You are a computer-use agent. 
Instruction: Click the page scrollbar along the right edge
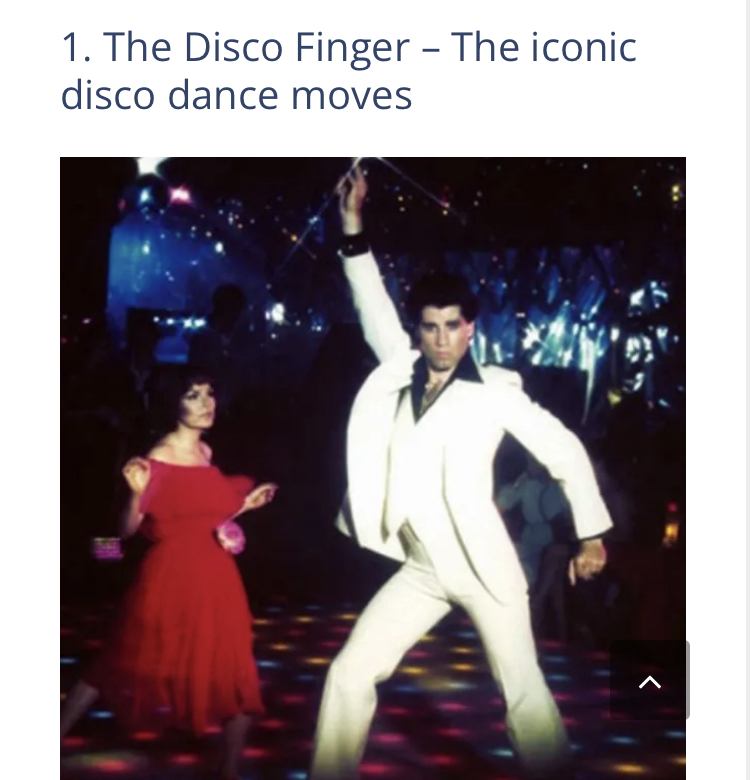coord(748,390)
